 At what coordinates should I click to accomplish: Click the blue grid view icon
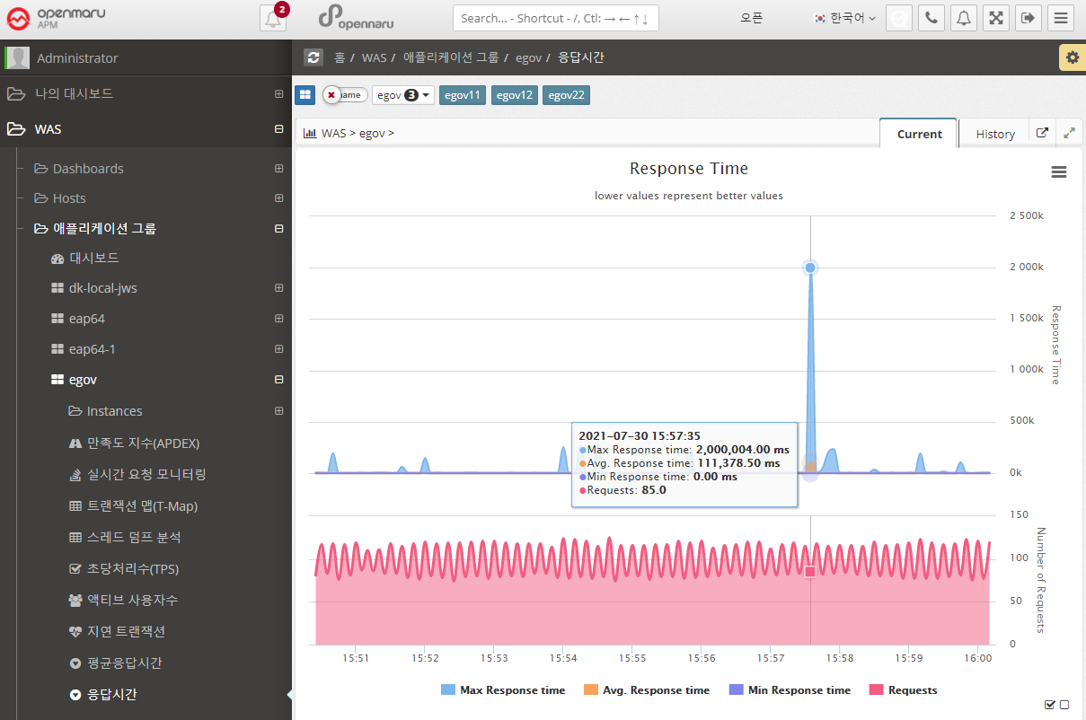tap(305, 95)
